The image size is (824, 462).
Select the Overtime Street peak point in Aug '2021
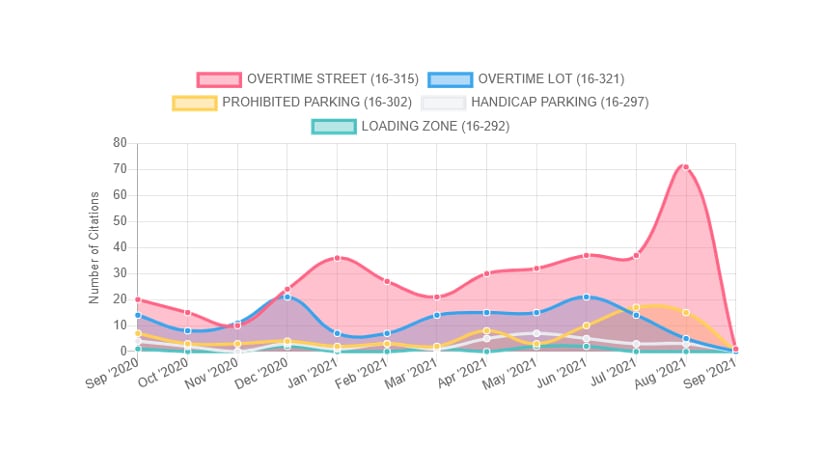686,167
